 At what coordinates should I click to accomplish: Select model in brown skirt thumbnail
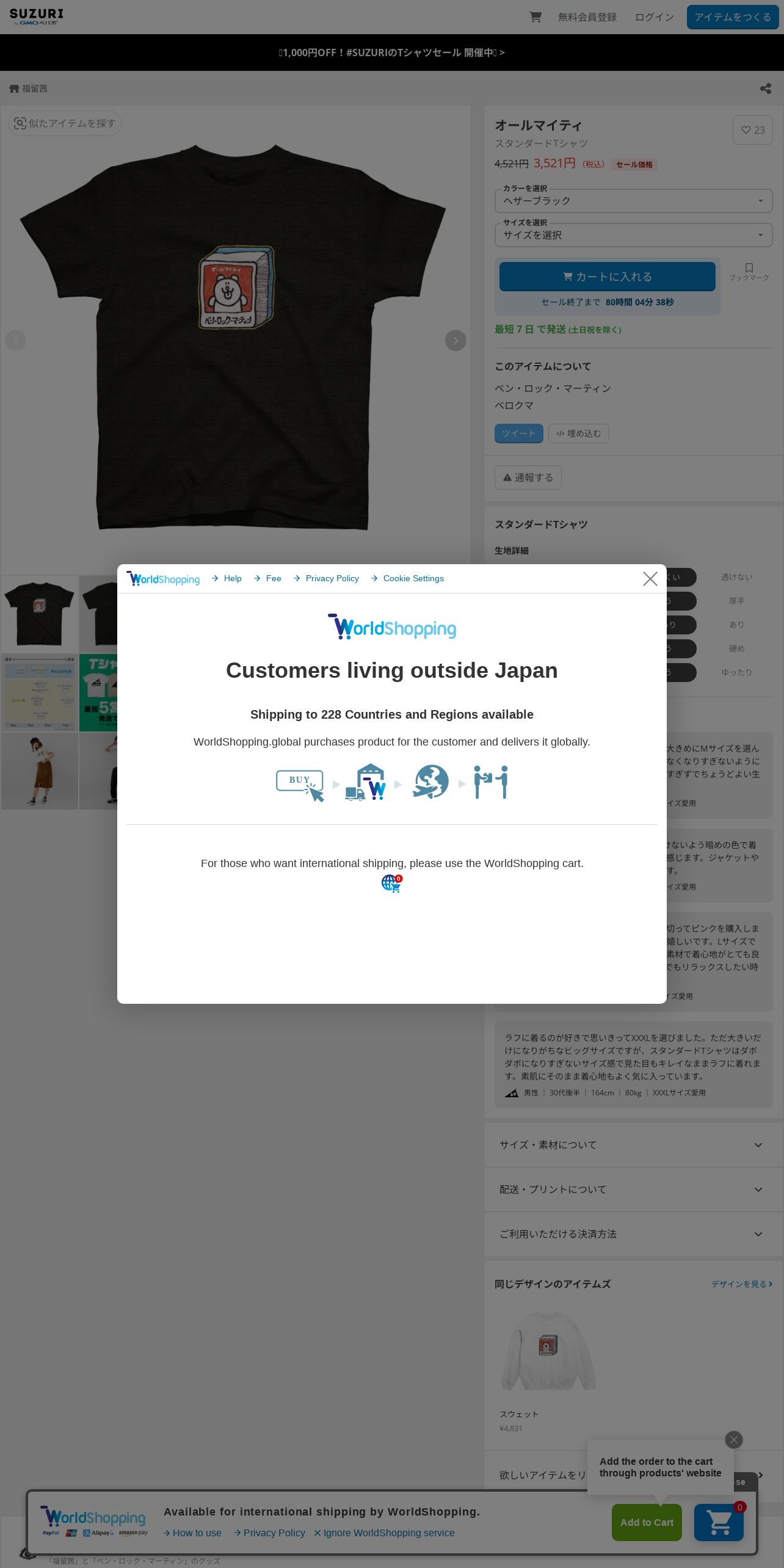coord(40,771)
